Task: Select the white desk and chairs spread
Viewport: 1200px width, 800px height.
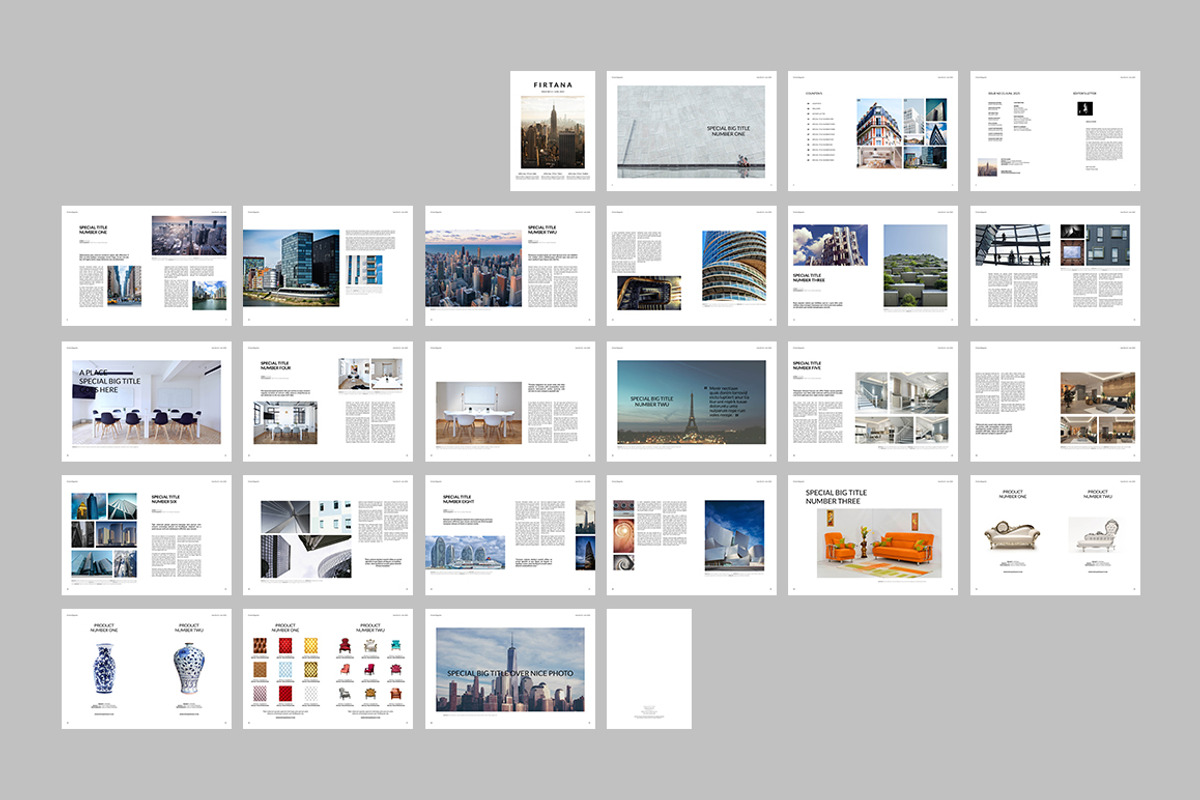Action: [x=510, y=400]
